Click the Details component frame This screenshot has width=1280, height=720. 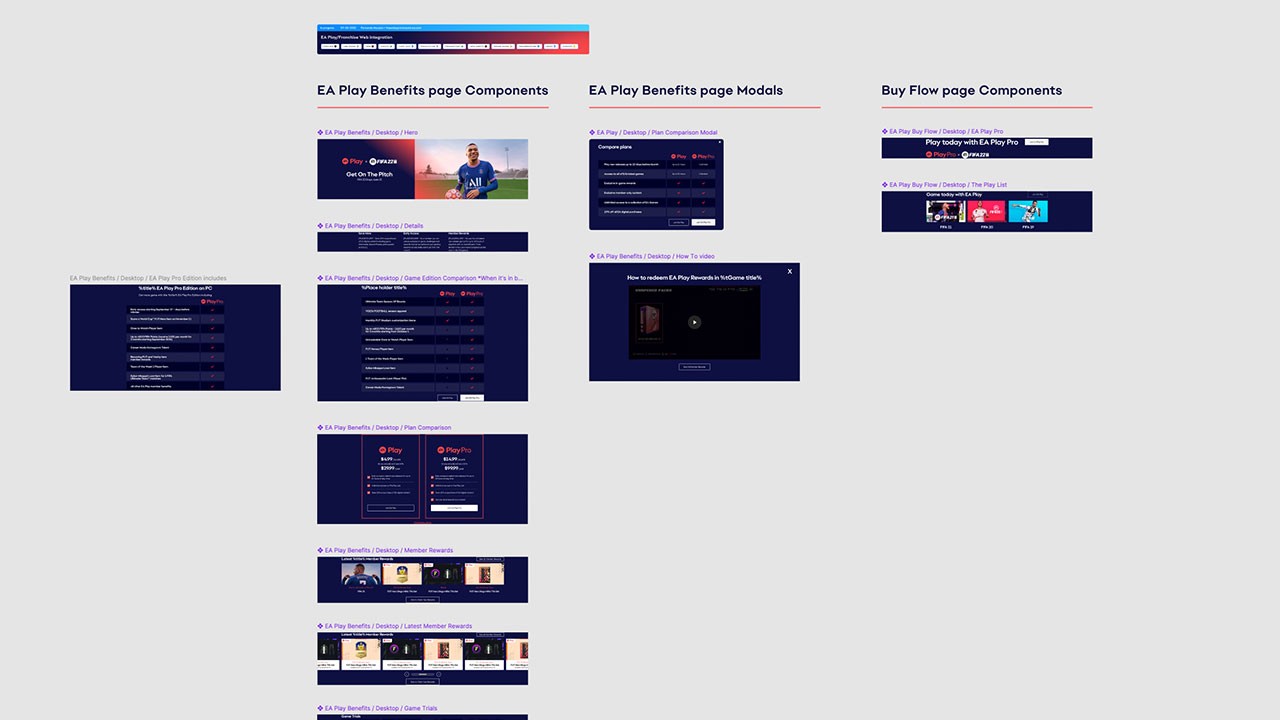pos(422,242)
